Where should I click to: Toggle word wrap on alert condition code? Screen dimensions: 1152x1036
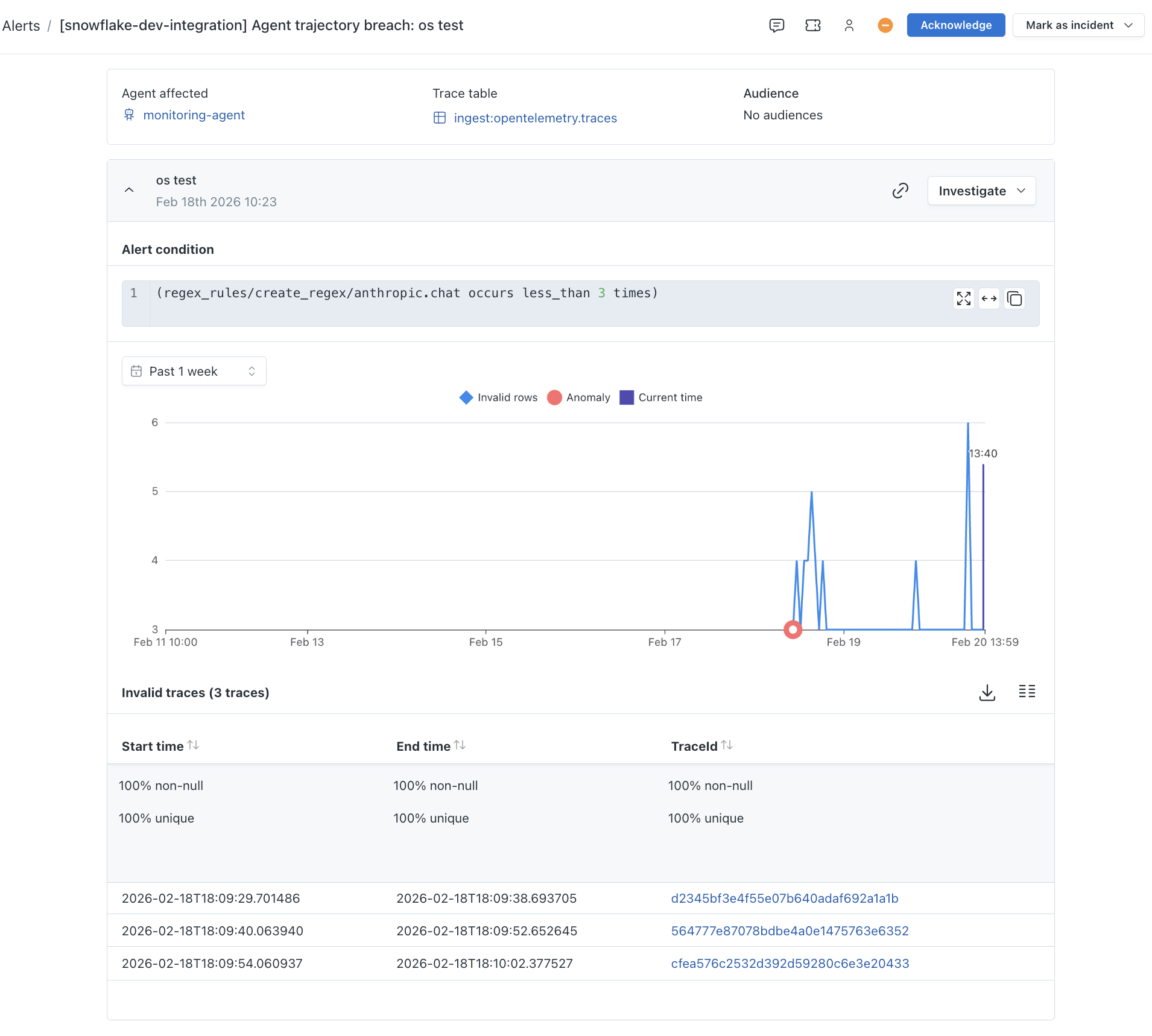(x=989, y=298)
